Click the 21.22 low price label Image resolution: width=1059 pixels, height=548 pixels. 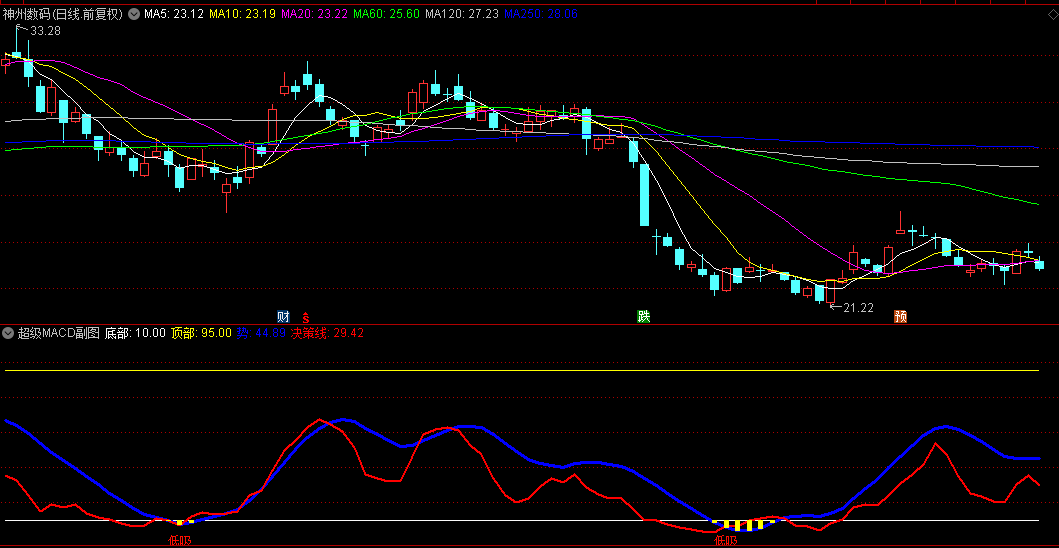[858, 308]
